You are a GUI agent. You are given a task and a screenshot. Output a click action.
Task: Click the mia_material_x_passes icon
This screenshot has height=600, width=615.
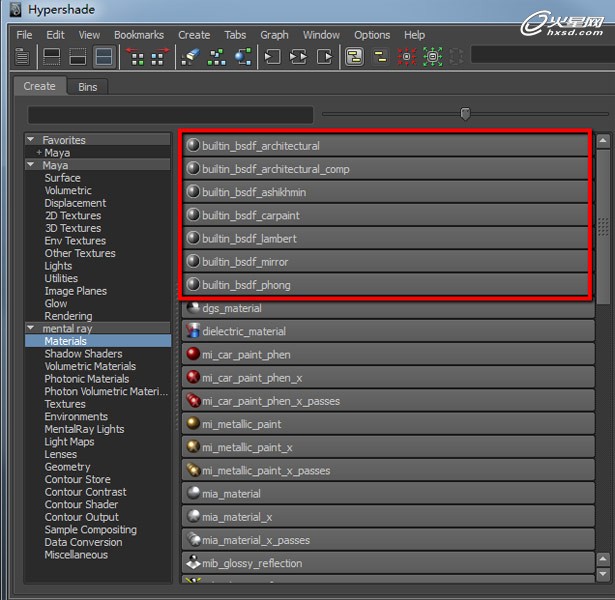click(193, 539)
